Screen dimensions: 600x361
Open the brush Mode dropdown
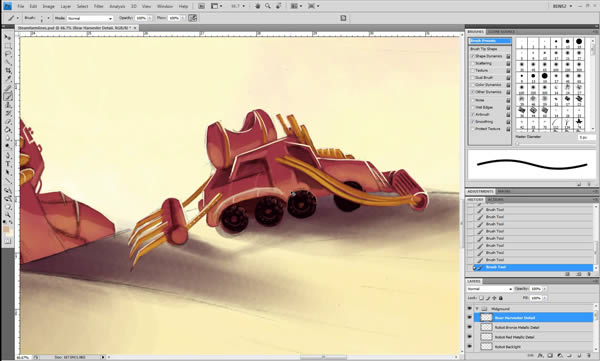(x=90, y=18)
